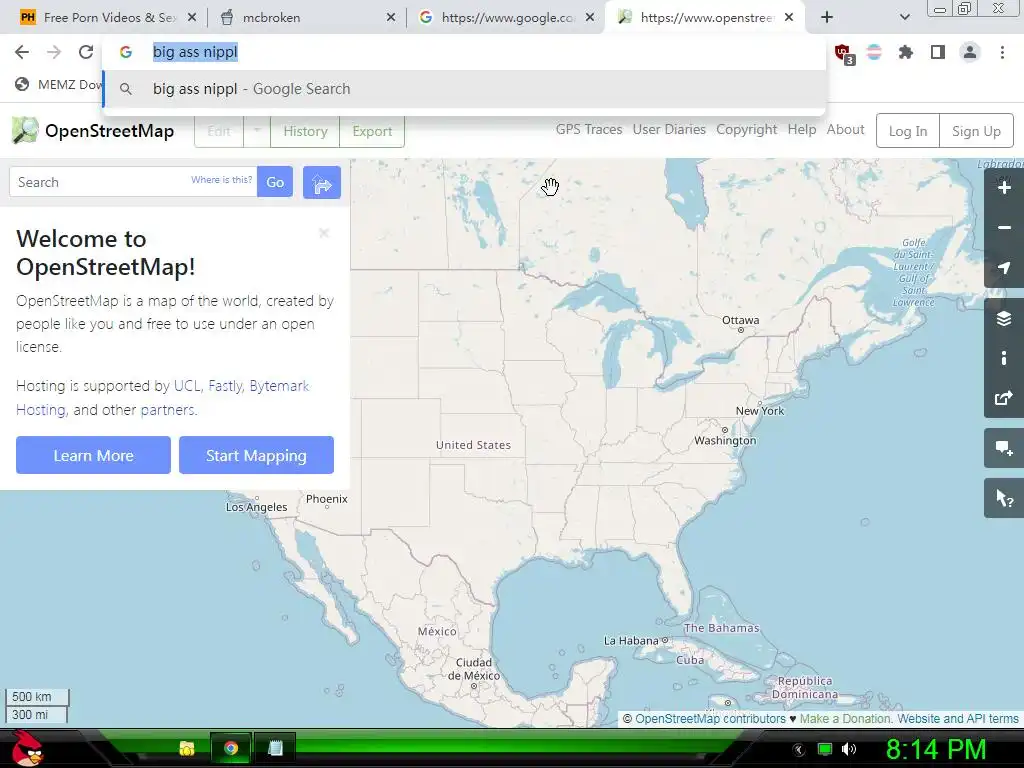Open User Diaries page
Image resolution: width=1024 pixels, height=768 pixels.
point(669,129)
